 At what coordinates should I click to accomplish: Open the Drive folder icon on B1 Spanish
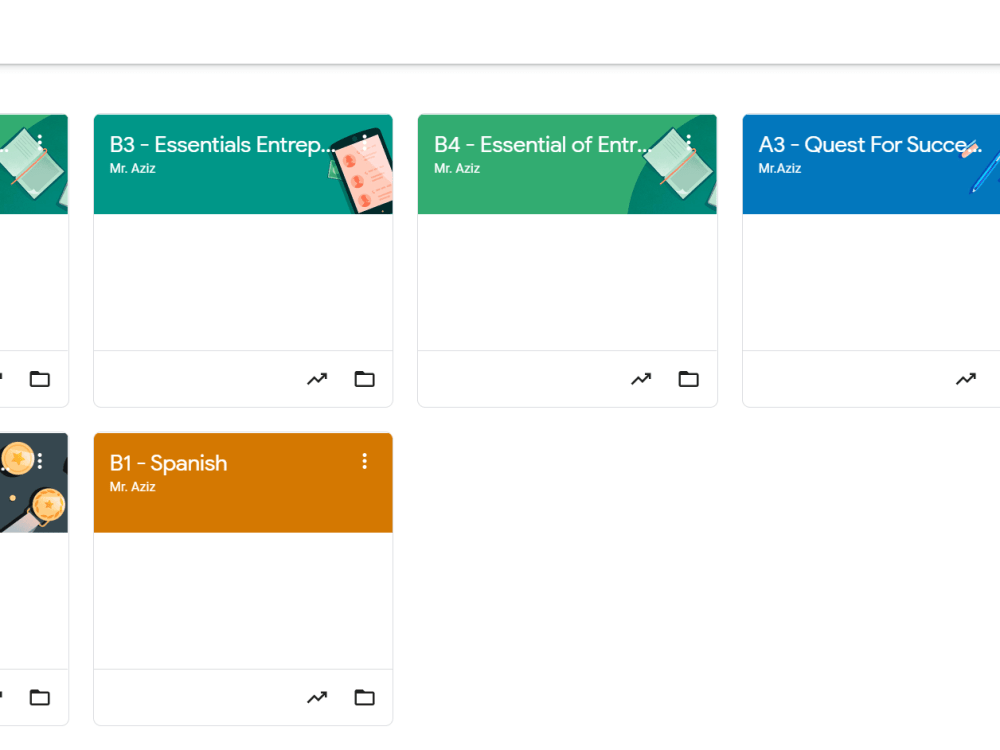[x=364, y=697]
